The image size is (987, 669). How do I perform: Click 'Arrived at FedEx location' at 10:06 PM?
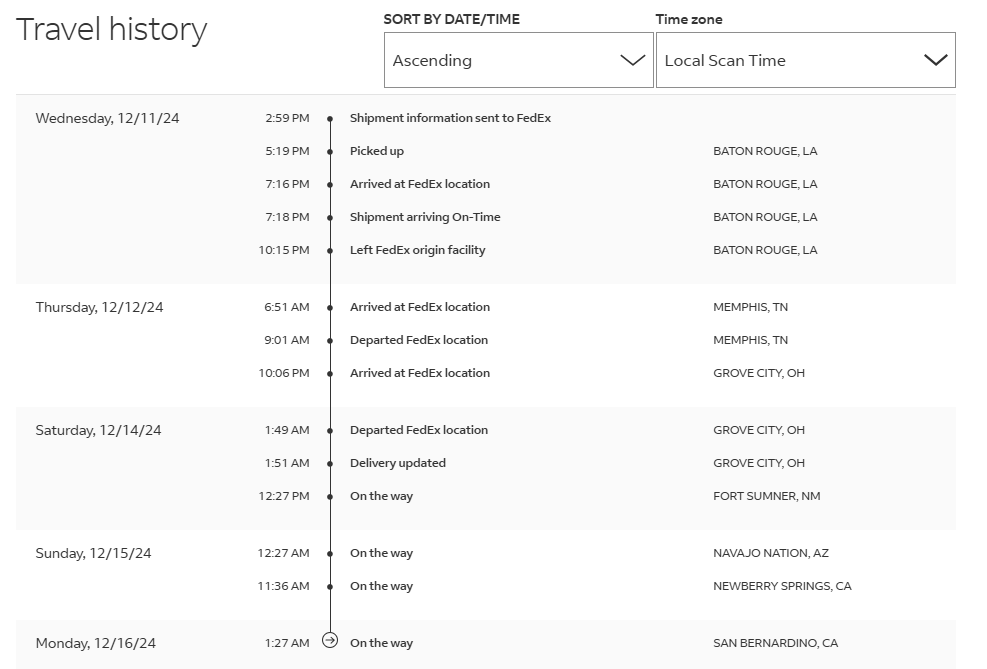coord(420,373)
